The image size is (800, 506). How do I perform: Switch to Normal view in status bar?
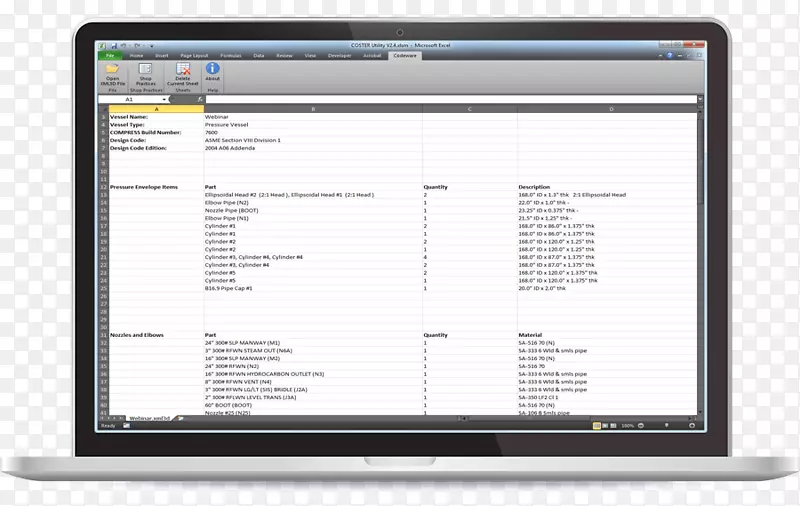pyautogui.click(x=596, y=426)
